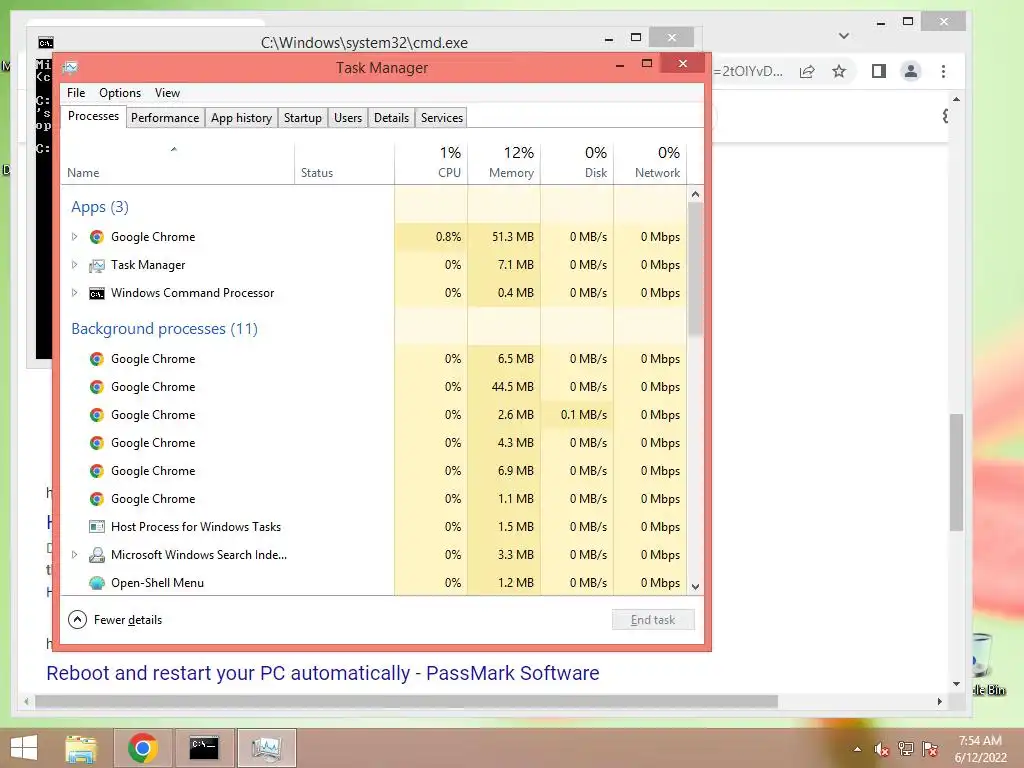Sort processes by the Name column
This screenshot has width=1024, height=768.
pos(178,163)
